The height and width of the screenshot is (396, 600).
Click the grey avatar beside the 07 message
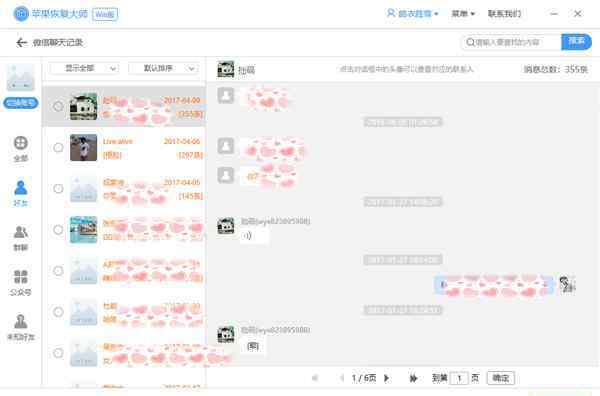click(226, 175)
